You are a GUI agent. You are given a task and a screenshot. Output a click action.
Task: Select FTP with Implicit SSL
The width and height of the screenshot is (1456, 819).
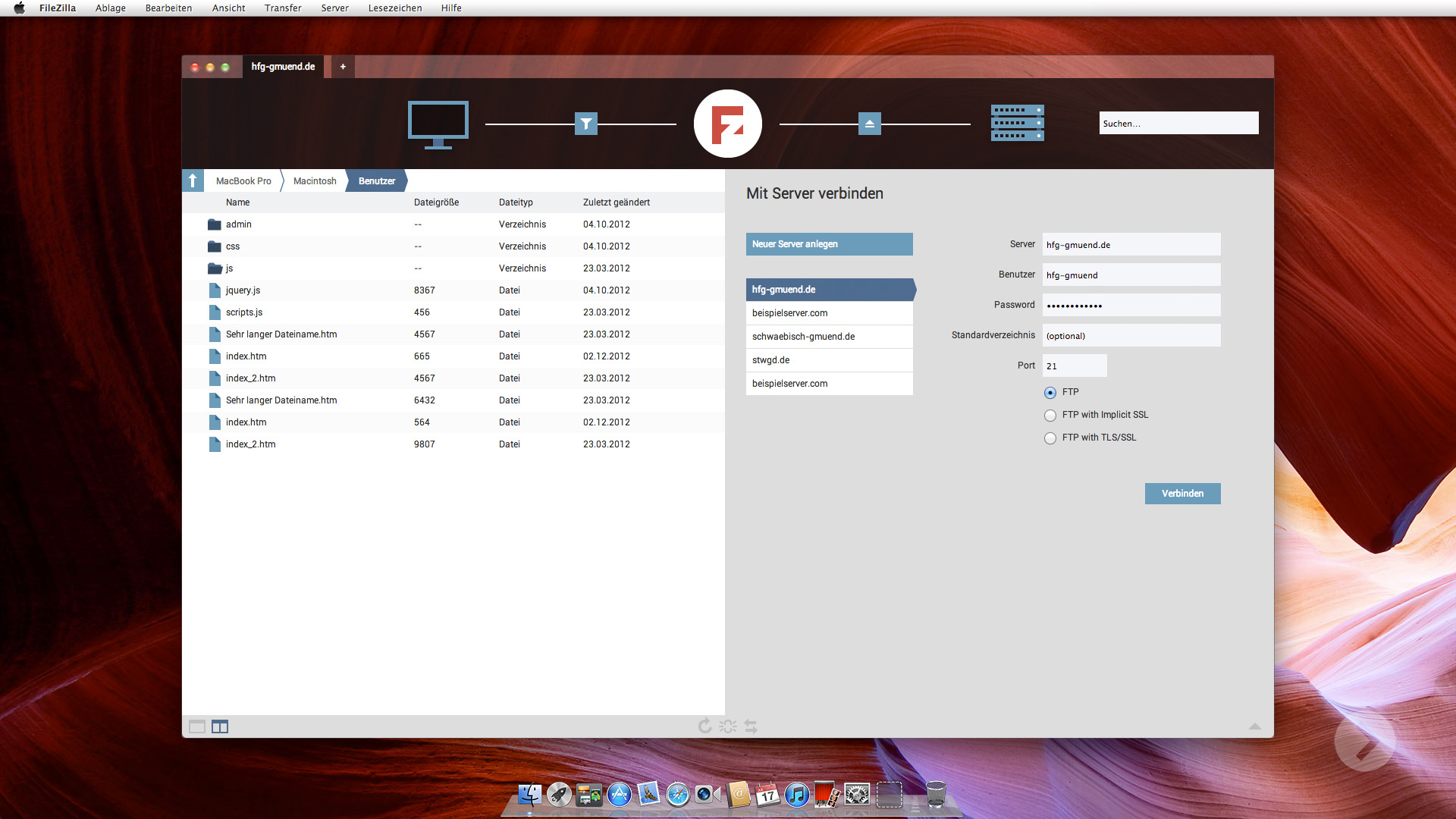click(x=1050, y=415)
